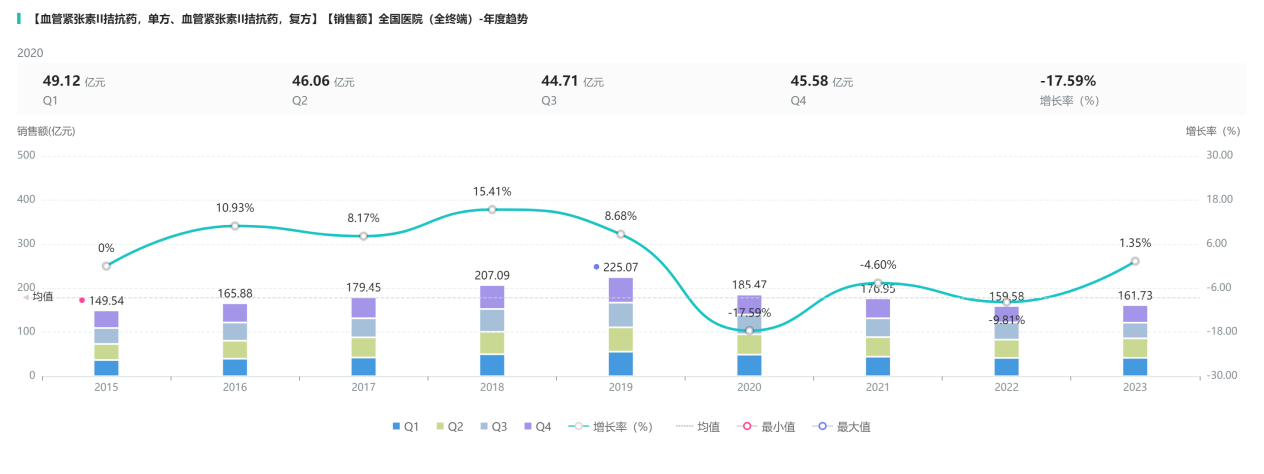Select the 2019 growth-rate point at 8.68%
1264x474 pixels.
tap(621, 234)
